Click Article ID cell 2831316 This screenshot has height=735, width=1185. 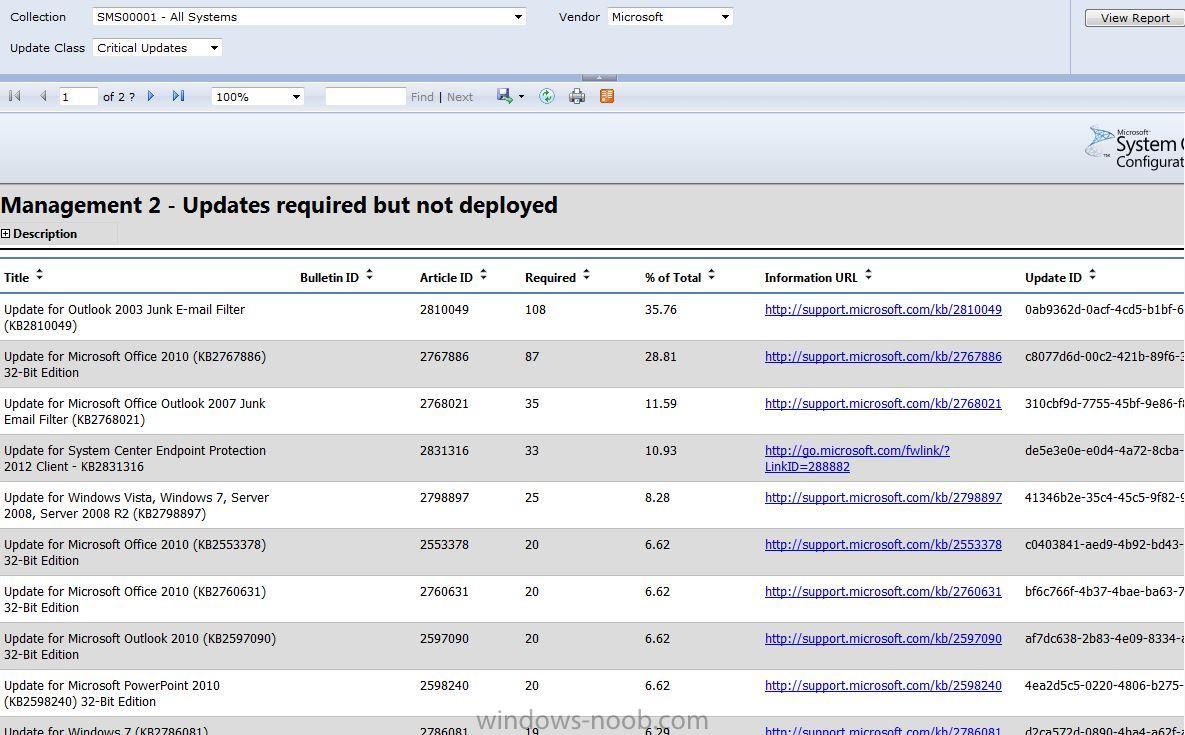pyautogui.click(x=444, y=451)
